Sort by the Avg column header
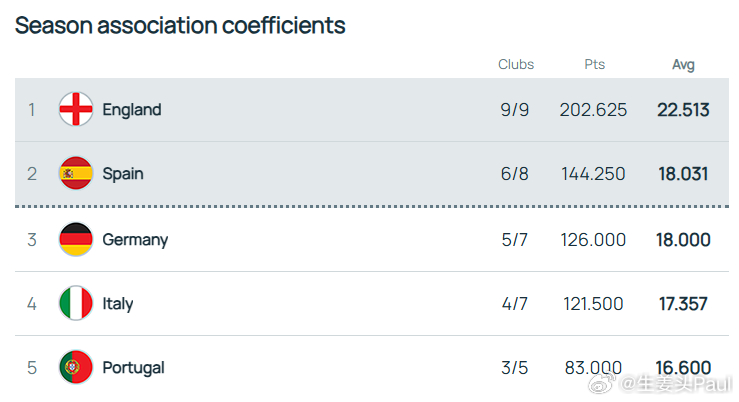 683,64
